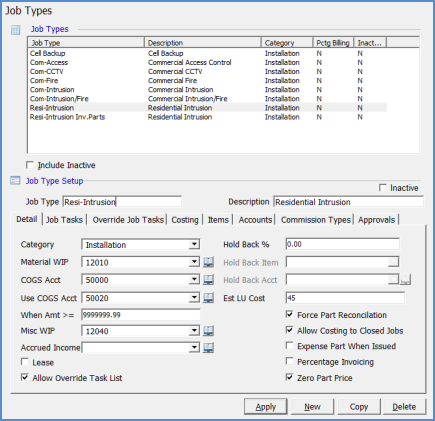
Task: Click the Job Types grid section icon
Action: coord(16,30)
